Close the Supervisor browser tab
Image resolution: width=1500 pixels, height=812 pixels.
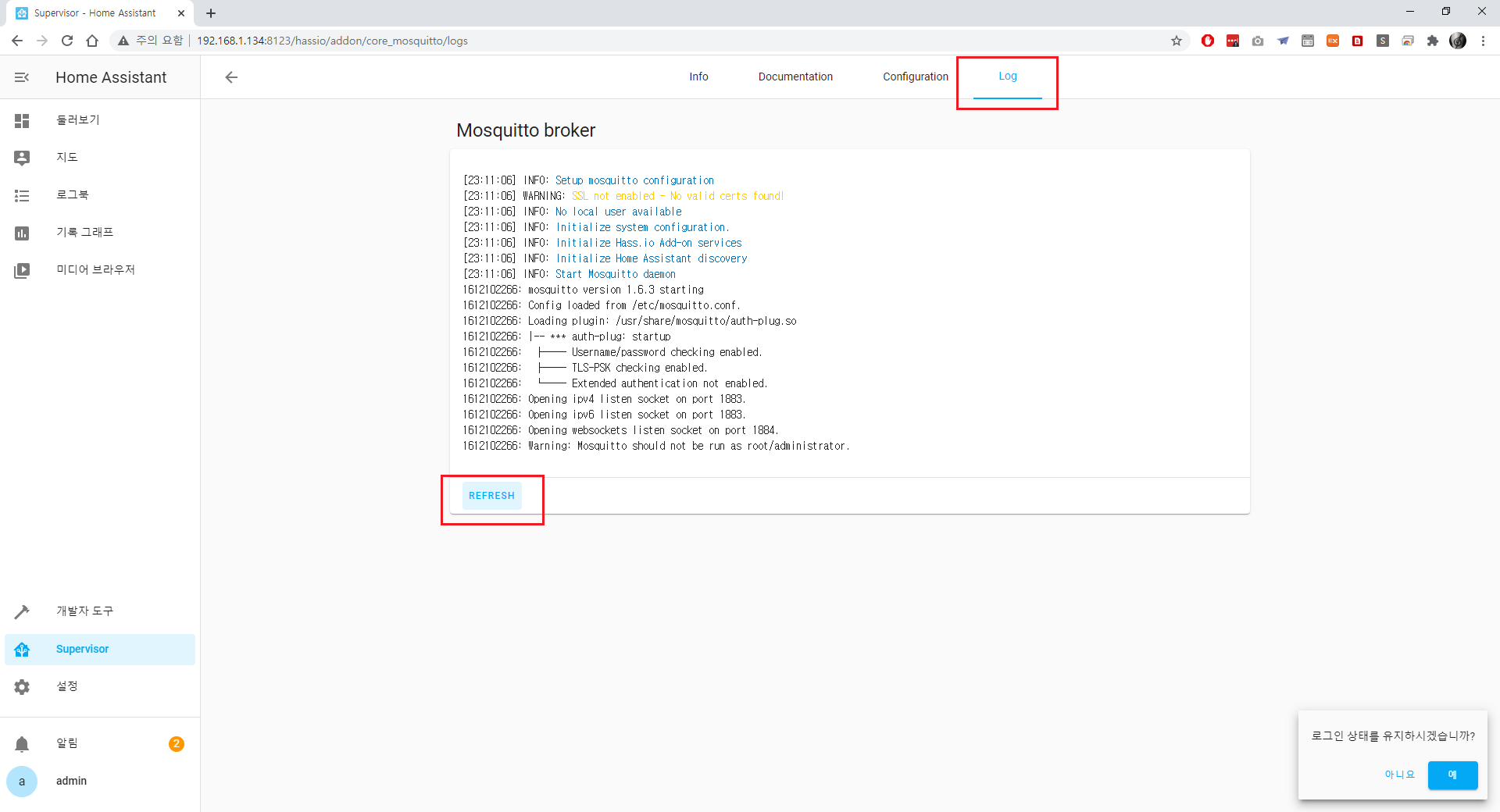181,13
